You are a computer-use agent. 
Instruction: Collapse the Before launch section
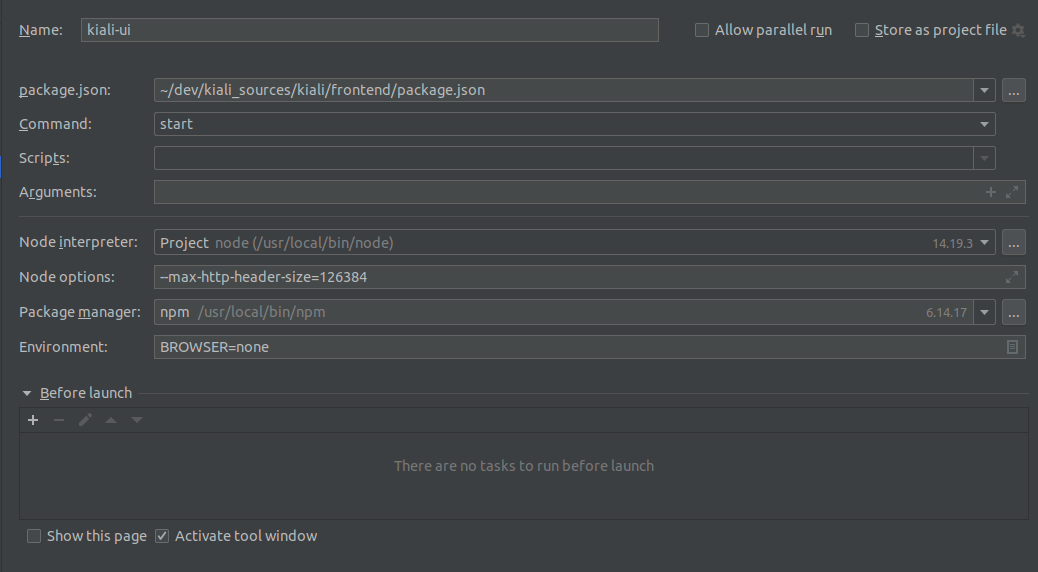coord(27,394)
